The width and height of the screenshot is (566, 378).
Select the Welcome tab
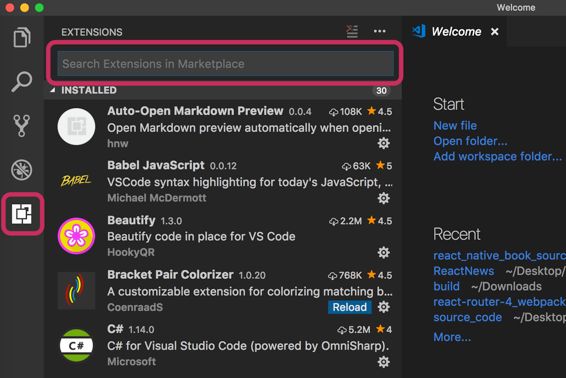[x=456, y=32]
